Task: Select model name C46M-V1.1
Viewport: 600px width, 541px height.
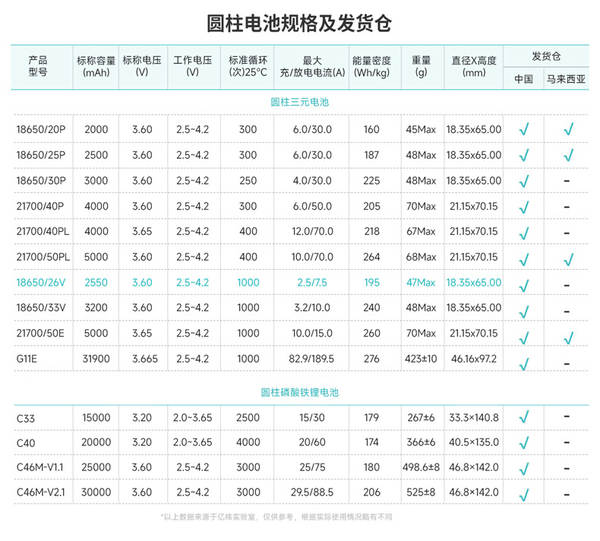Action: click(x=40, y=467)
